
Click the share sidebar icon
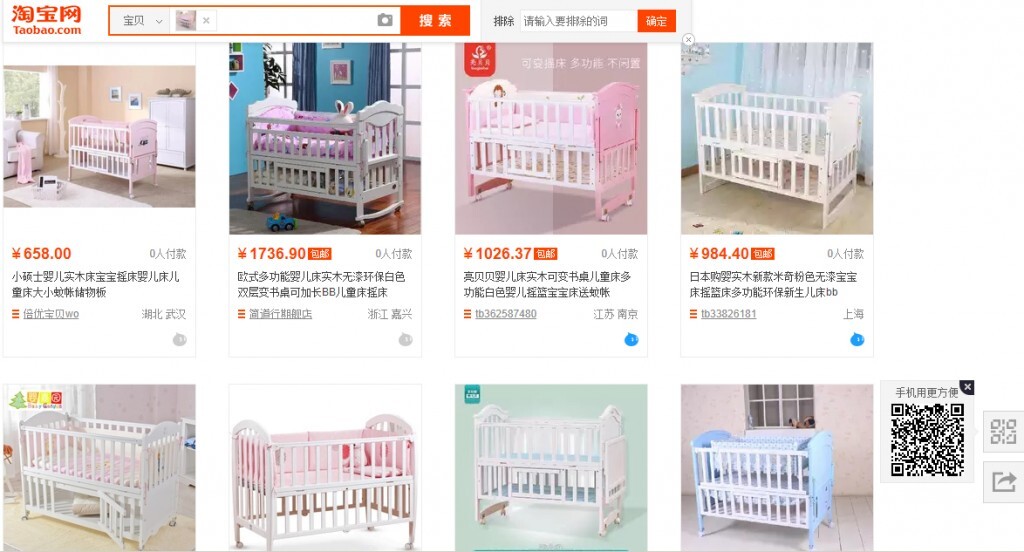[1003, 482]
